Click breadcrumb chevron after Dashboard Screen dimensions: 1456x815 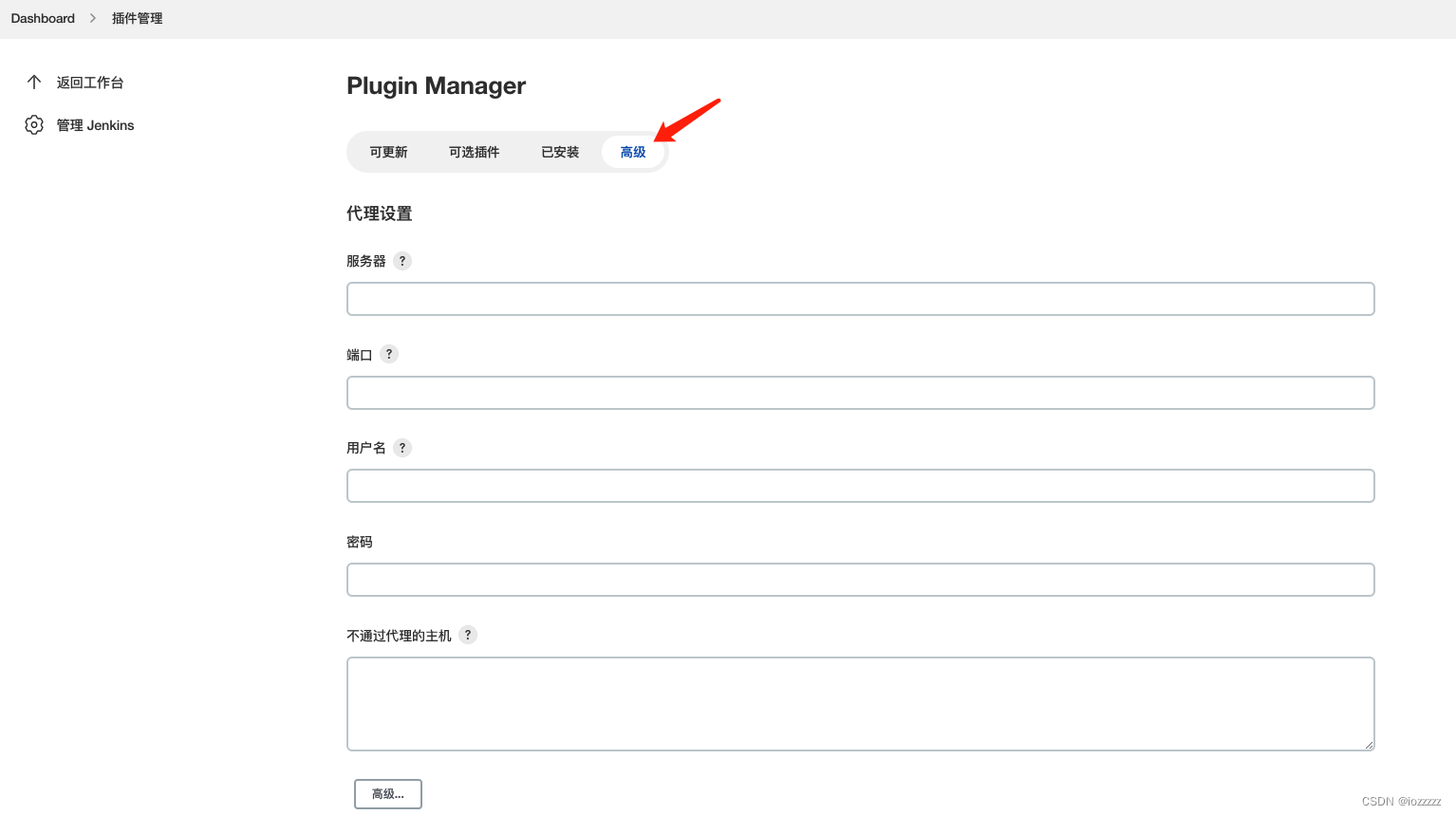click(93, 18)
